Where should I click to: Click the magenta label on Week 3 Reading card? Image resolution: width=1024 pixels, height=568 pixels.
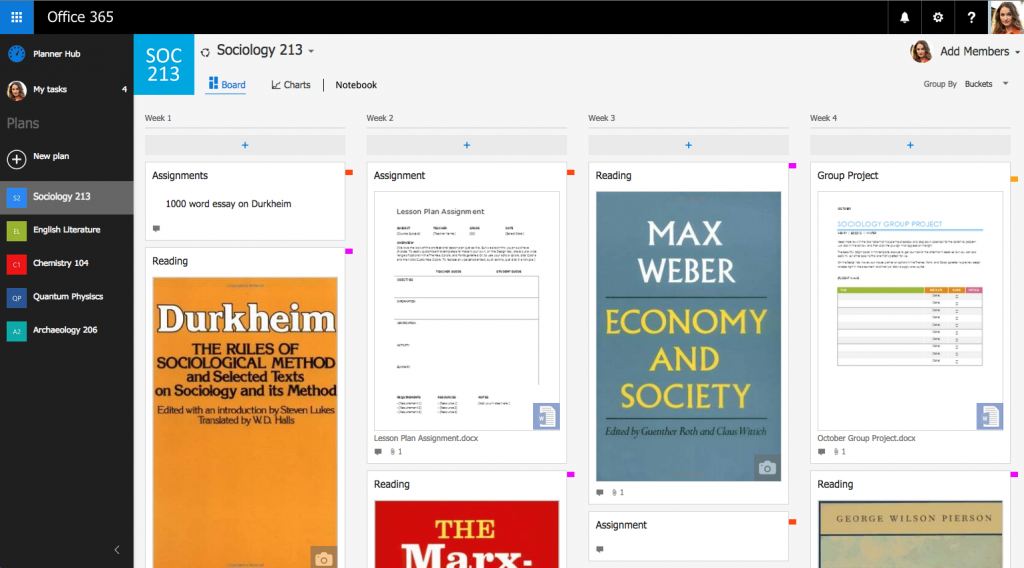(792, 166)
